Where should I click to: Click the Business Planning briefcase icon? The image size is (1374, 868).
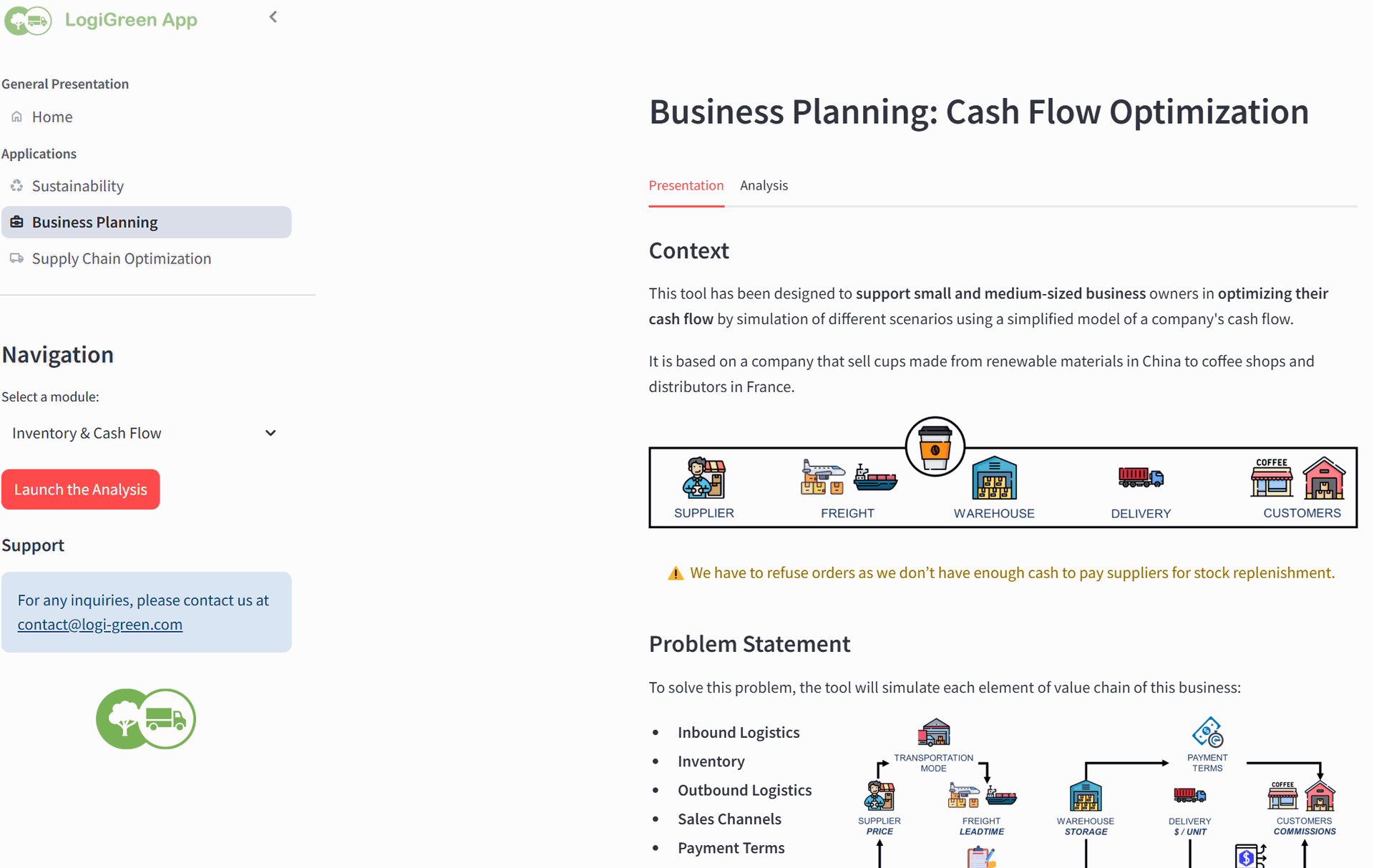(x=16, y=222)
